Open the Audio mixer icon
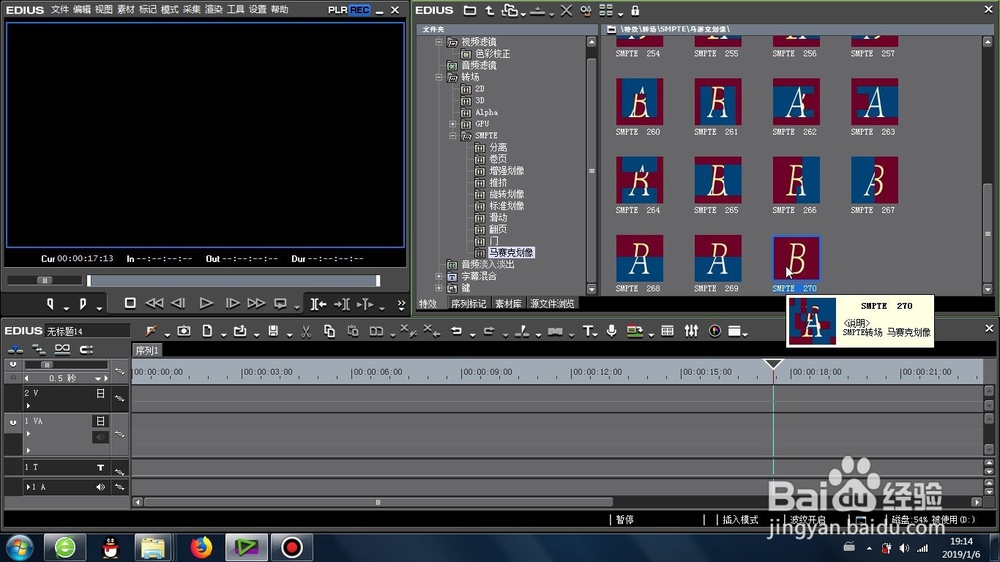Viewport: 1000px width, 562px height. [691, 330]
